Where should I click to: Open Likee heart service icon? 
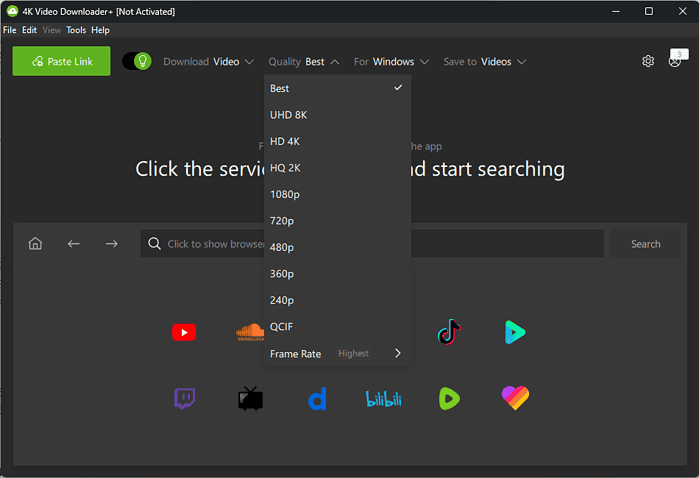pyautogui.click(x=515, y=398)
